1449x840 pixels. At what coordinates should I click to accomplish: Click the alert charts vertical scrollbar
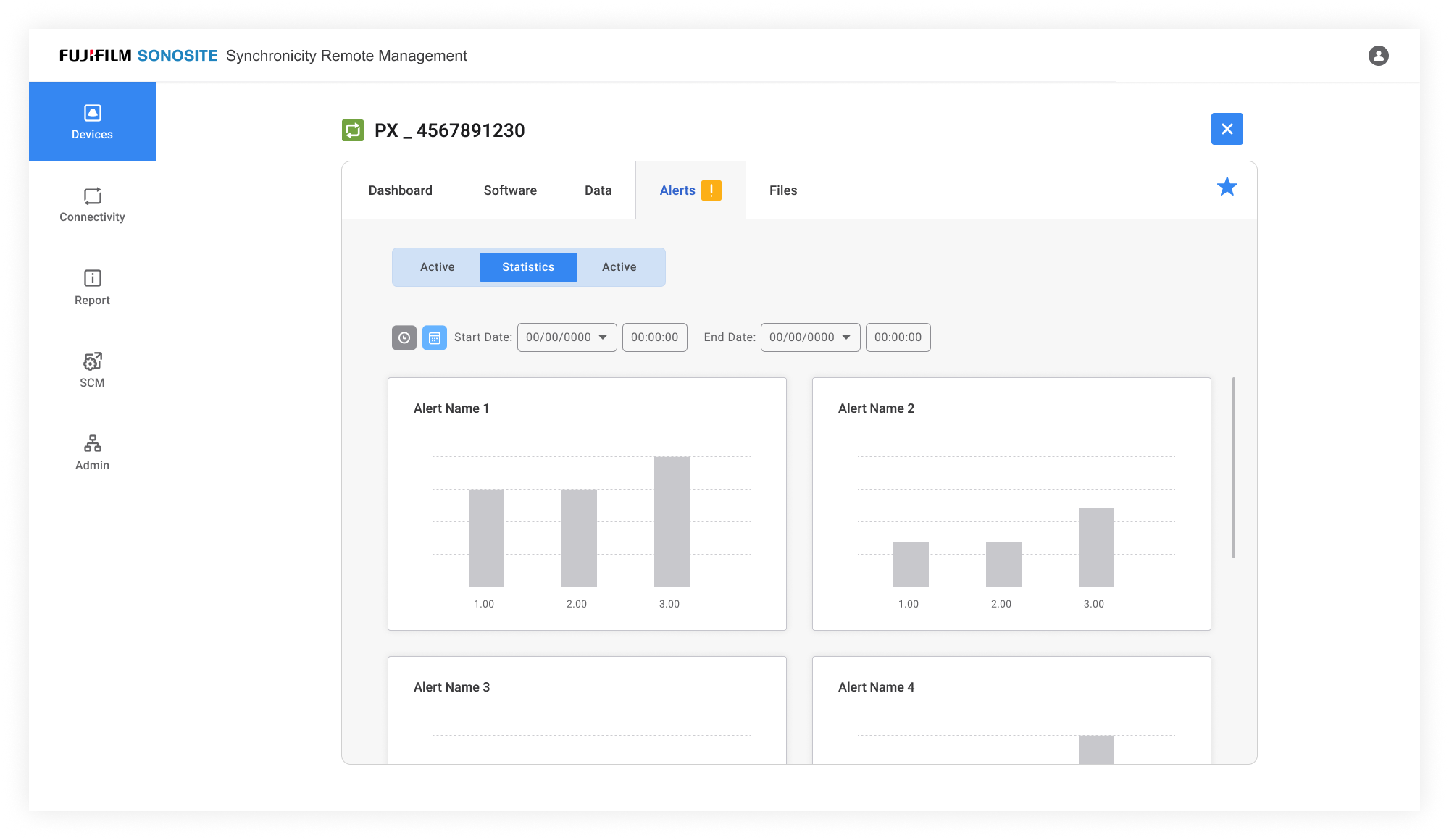click(1233, 467)
